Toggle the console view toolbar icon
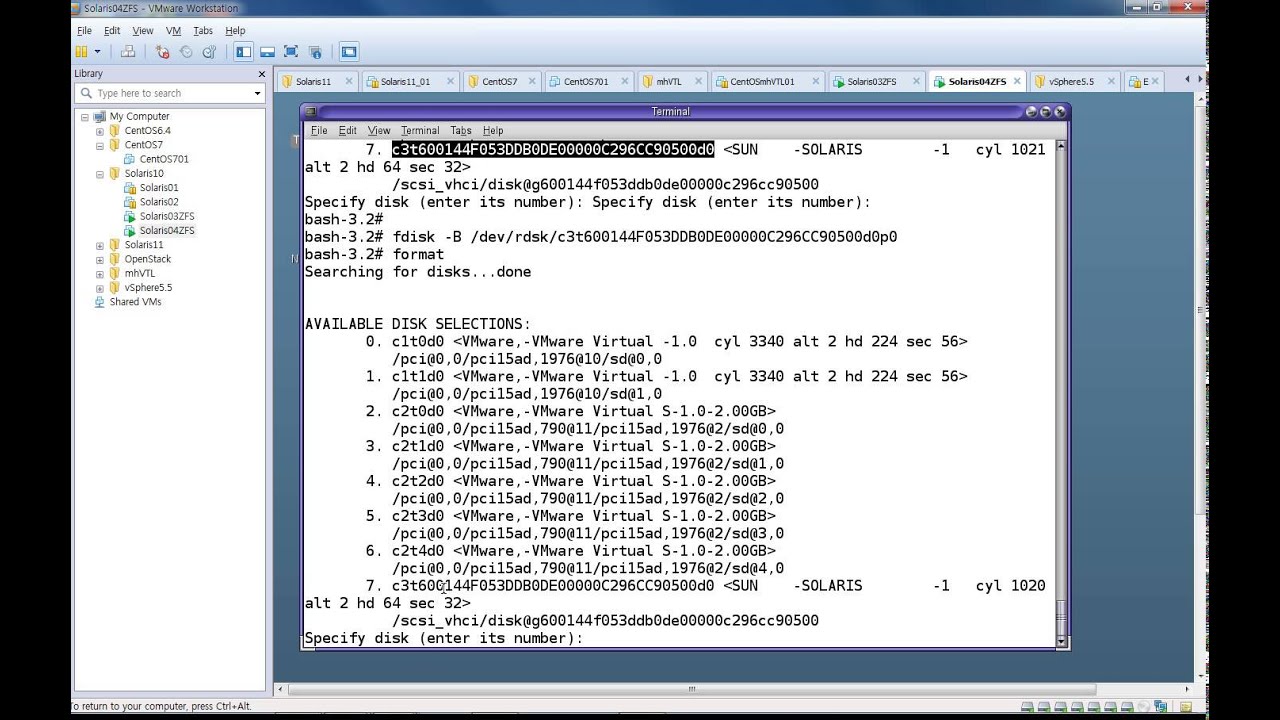This screenshot has width=1280, height=720. click(x=349, y=52)
